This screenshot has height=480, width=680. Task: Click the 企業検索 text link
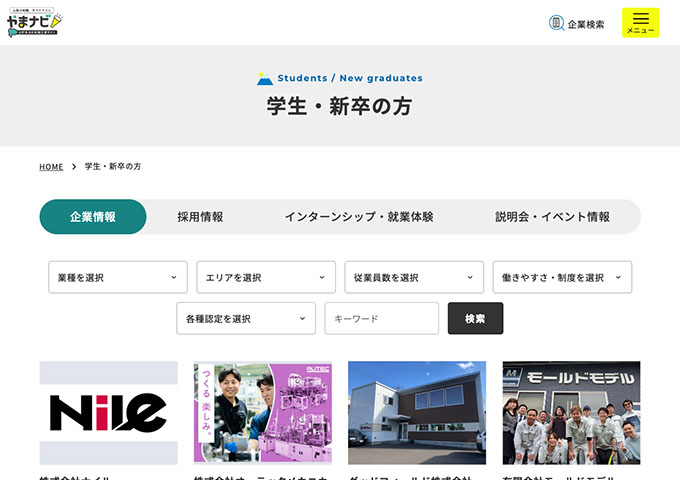(586, 24)
